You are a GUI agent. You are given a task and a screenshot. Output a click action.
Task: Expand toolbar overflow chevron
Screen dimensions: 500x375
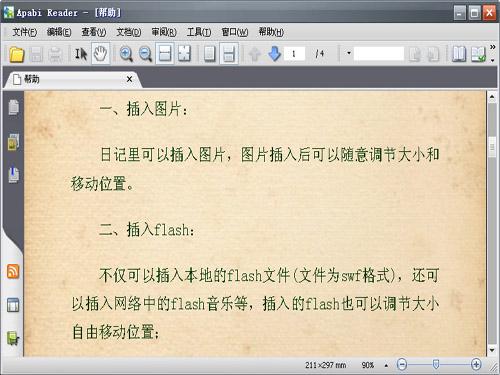(492, 47)
